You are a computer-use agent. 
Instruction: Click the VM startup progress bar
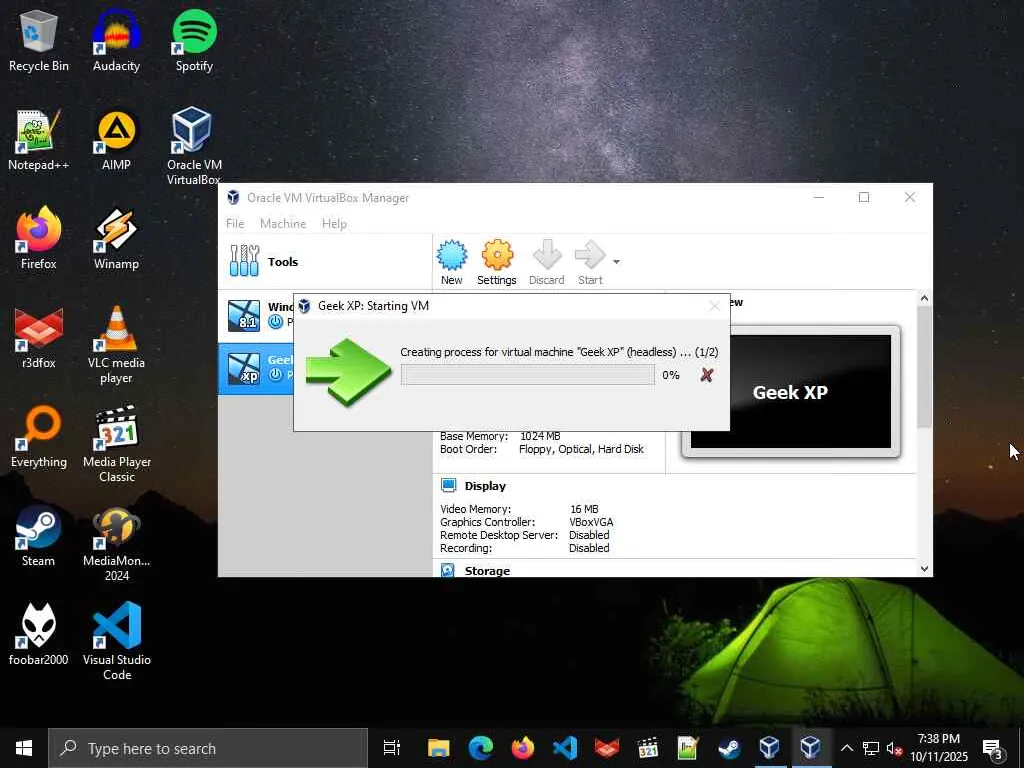(528, 375)
